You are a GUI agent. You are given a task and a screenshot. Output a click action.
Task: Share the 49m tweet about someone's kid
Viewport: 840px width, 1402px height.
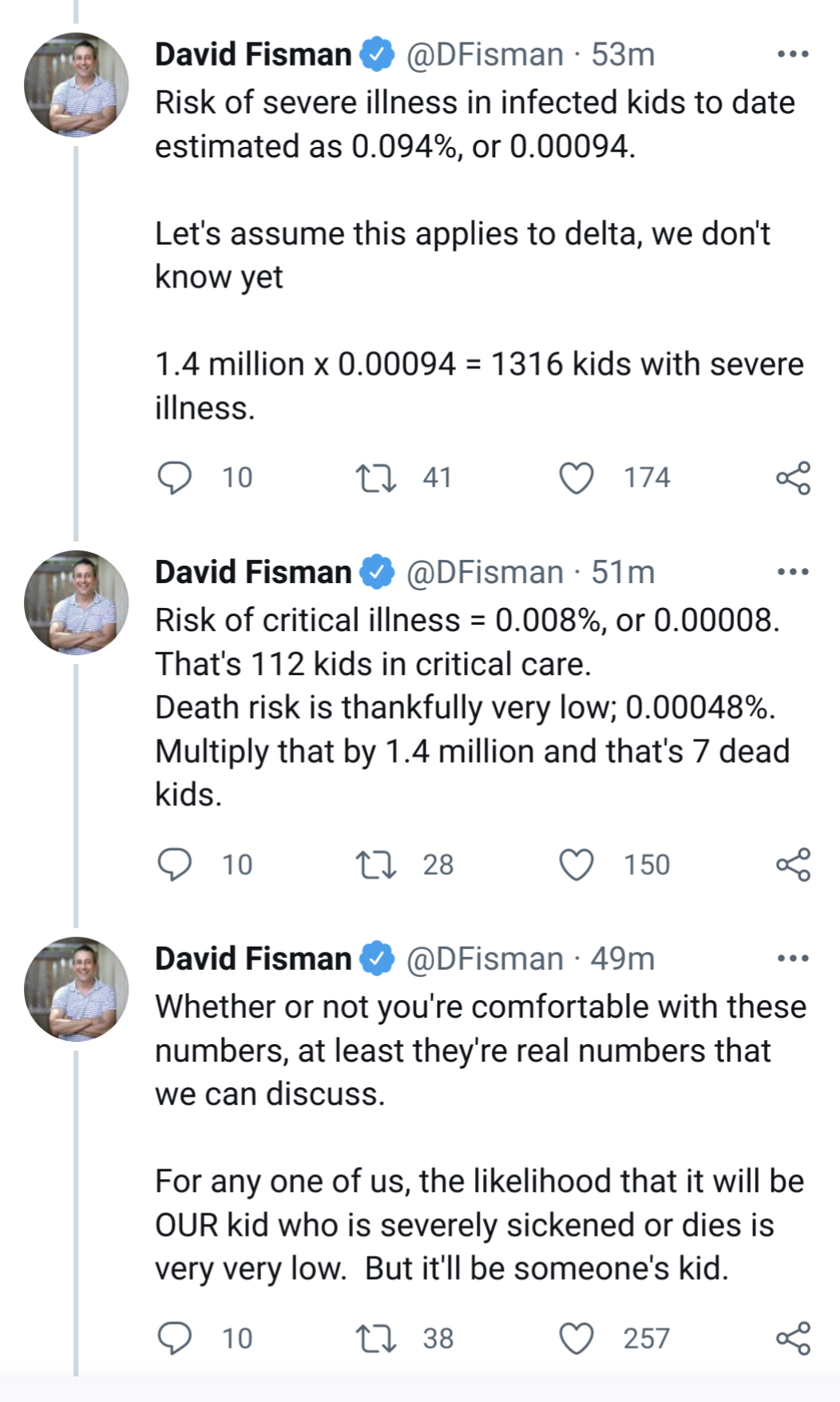coord(793,1338)
